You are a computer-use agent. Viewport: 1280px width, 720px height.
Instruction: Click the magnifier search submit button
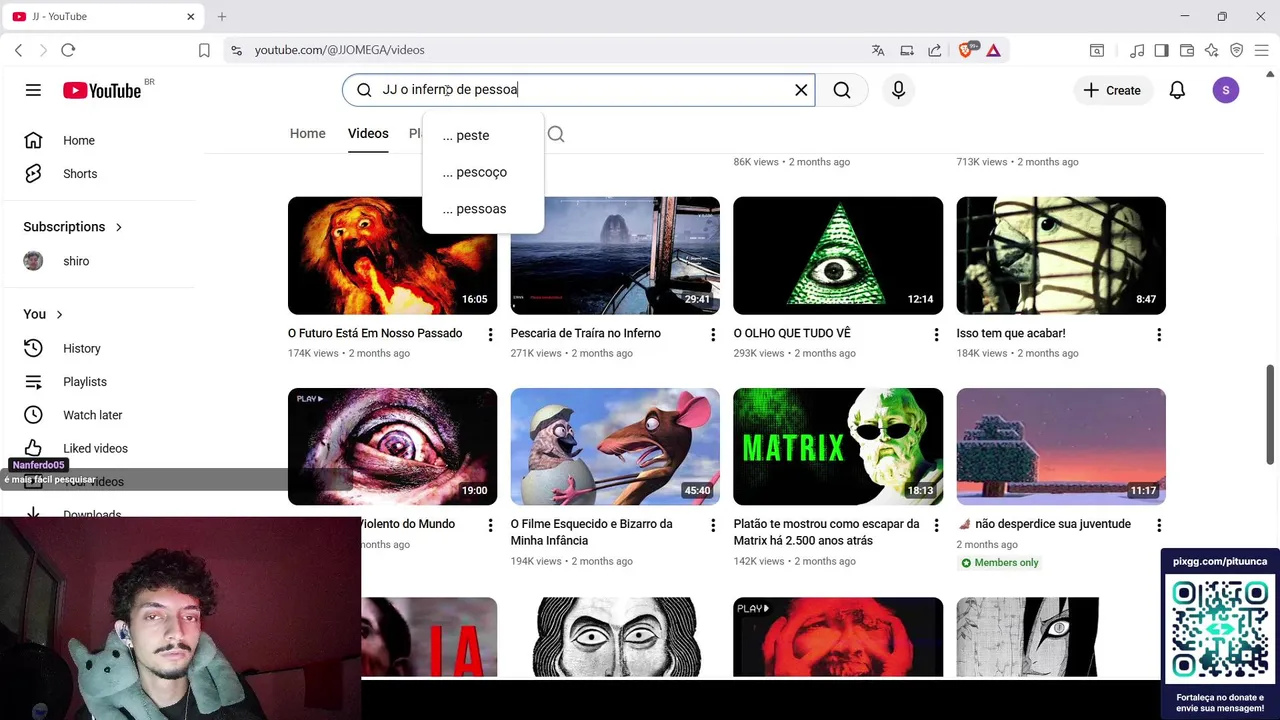[x=842, y=90]
